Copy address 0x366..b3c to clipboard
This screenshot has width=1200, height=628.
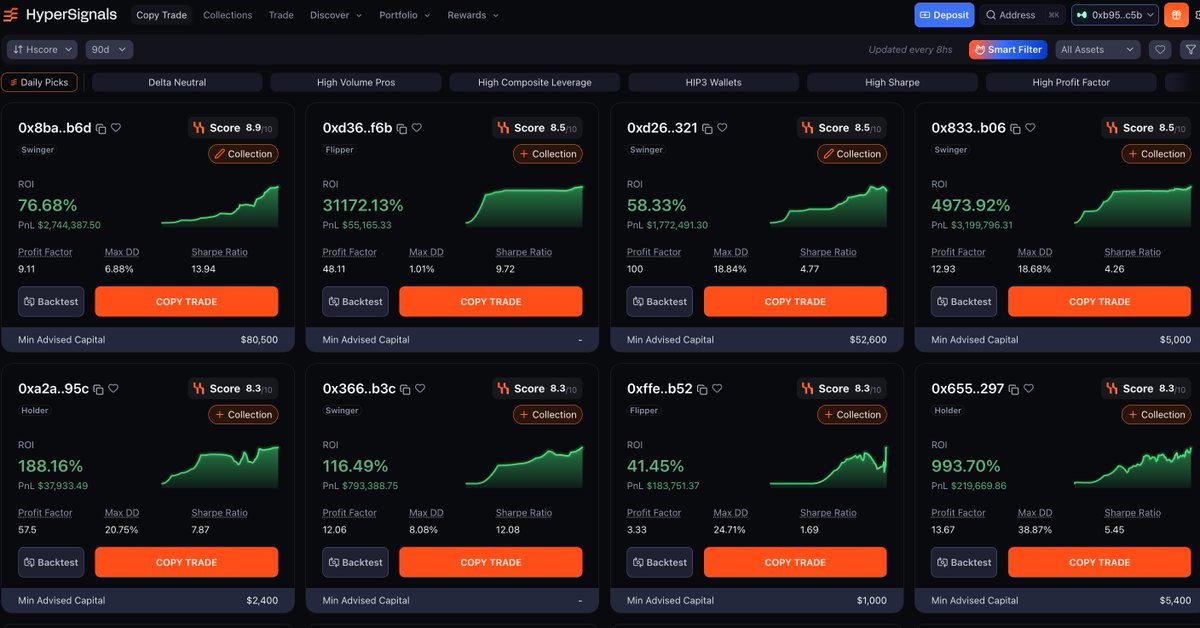coord(405,389)
